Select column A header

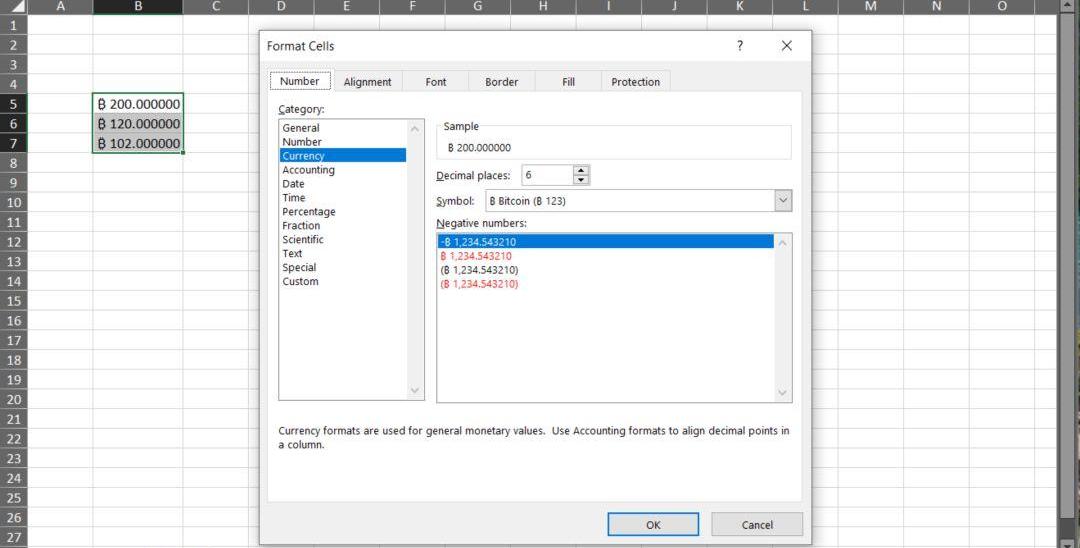point(61,7)
